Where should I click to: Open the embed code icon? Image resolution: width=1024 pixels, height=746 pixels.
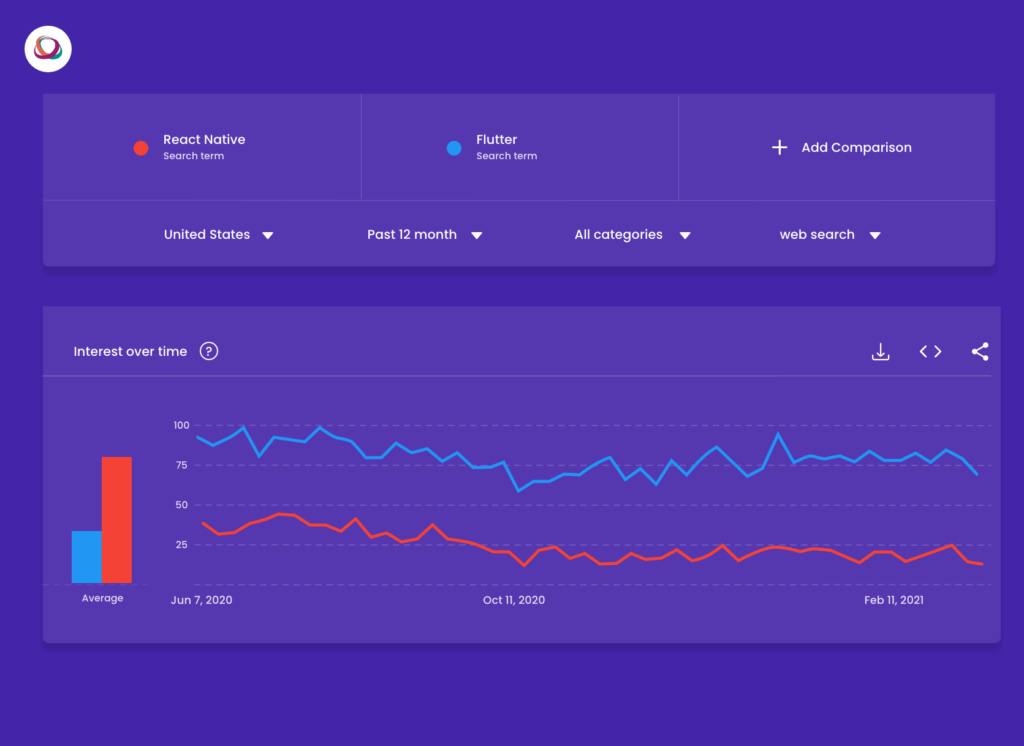(x=931, y=351)
